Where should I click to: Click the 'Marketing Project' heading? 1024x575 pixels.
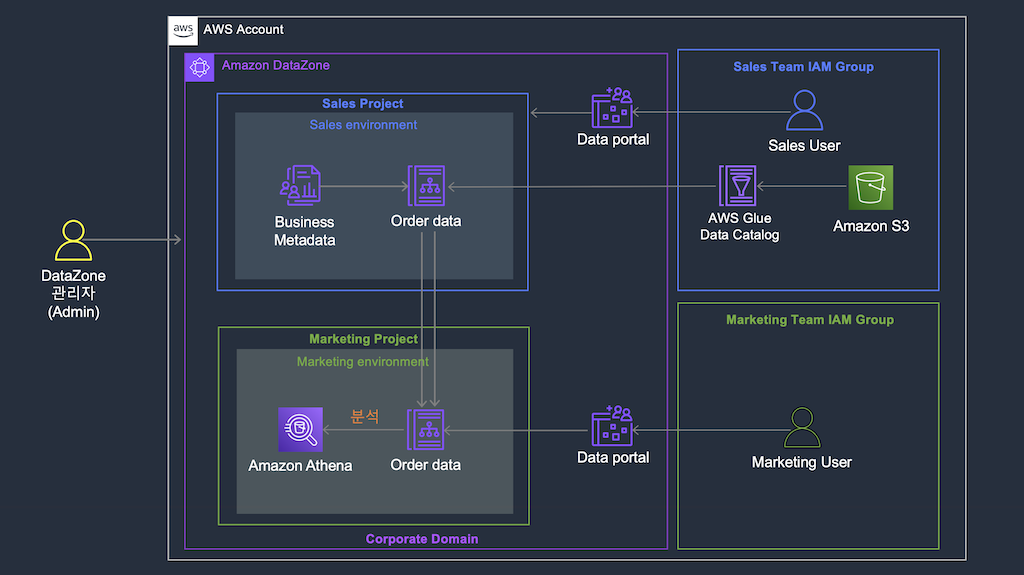coord(363,338)
